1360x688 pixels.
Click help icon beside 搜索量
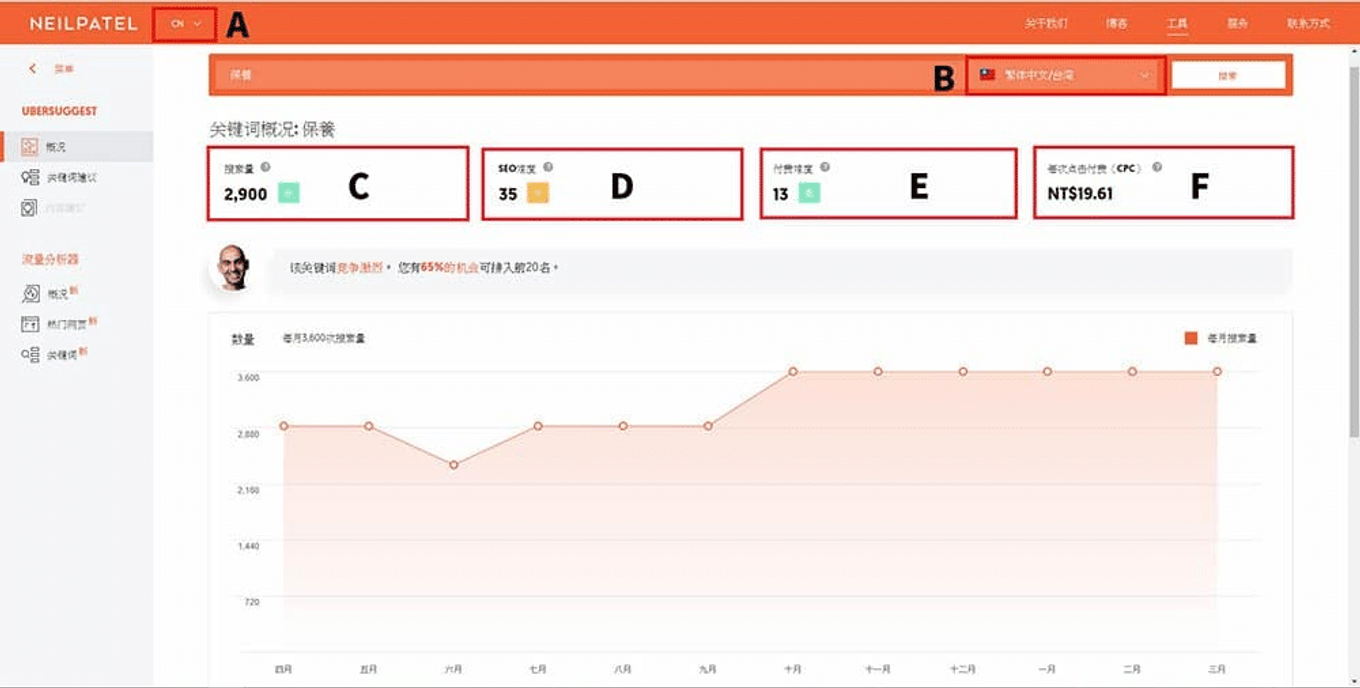(x=265, y=168)
